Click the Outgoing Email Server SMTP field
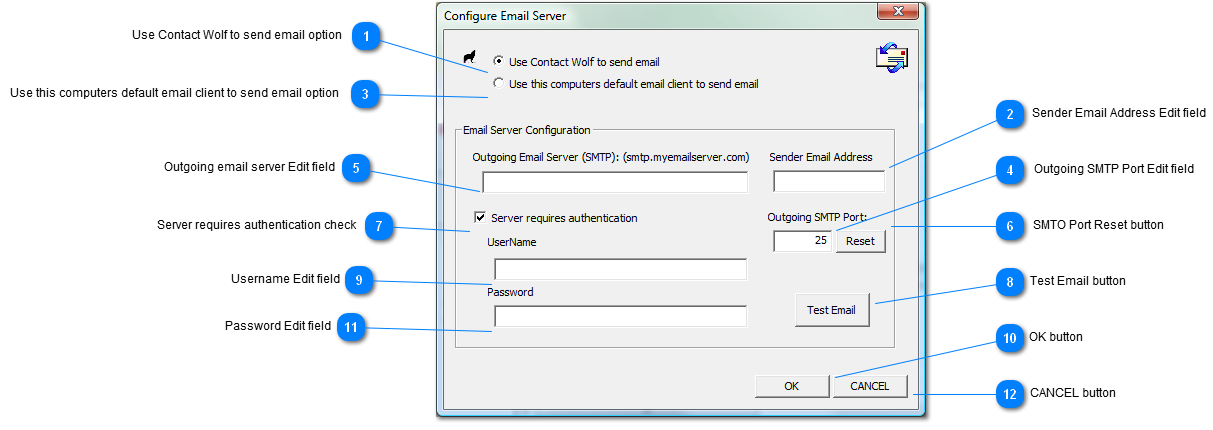1213x430 pixels. pos(615,182)
